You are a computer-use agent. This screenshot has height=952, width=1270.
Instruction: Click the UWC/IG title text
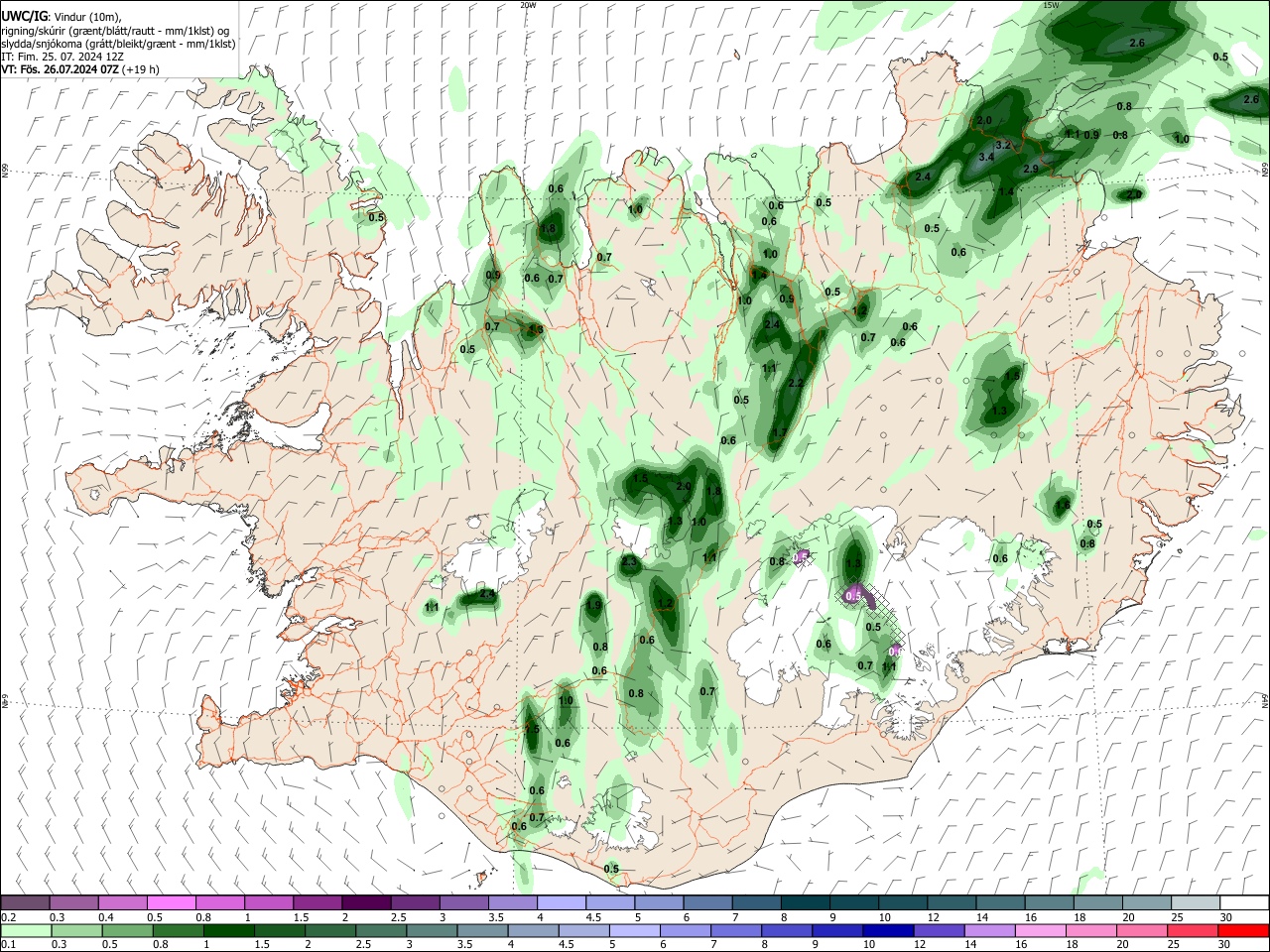coord(24,17)
